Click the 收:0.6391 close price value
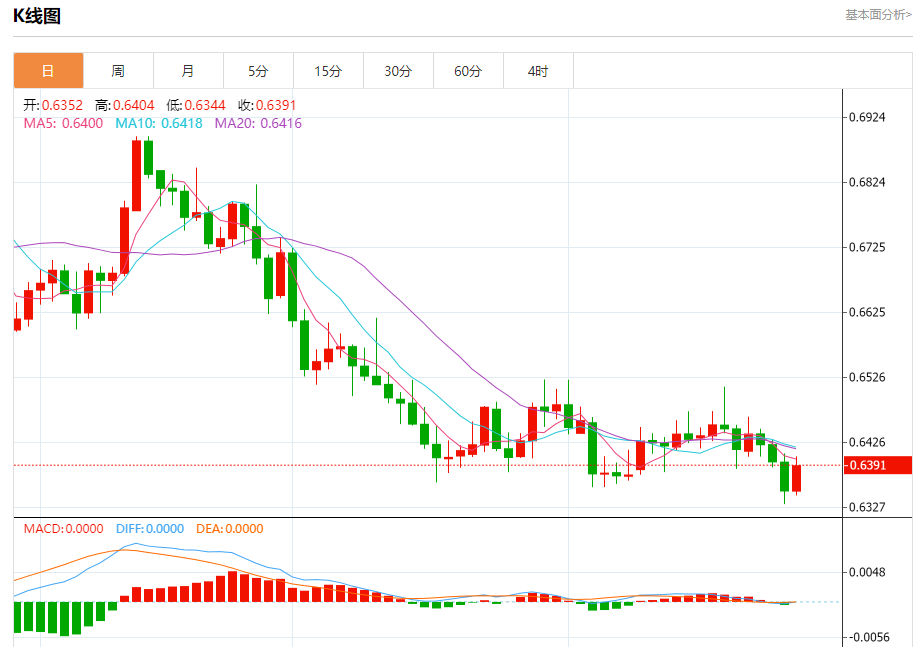The width and height of the screenshot is (922, 647). tap(267, 105)
